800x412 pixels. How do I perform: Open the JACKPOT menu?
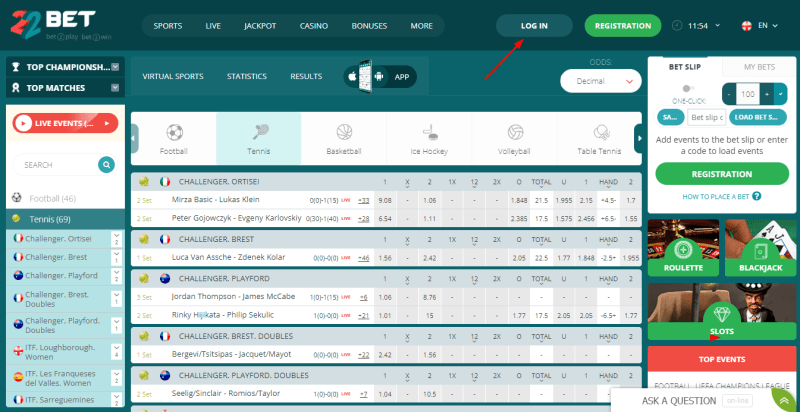coord(260,25)
